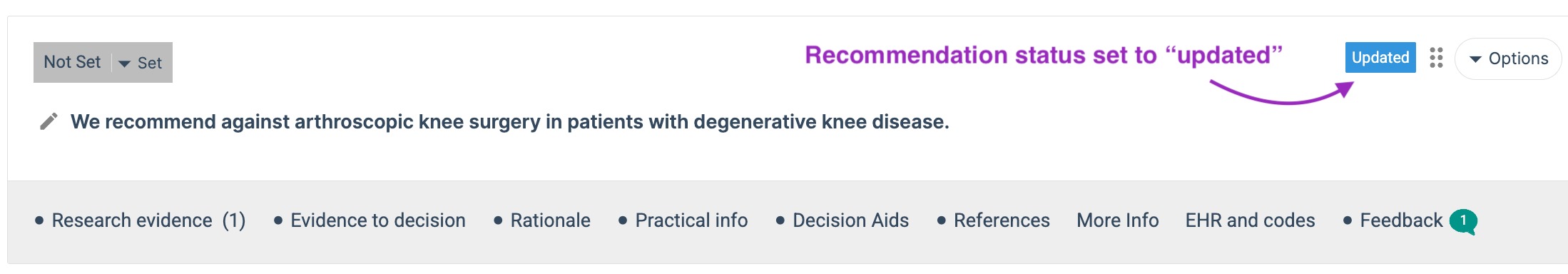This screenshot has height=274, width=1568.
Task: Expand the Set strength dropdown
Action: tap(141, 63)
